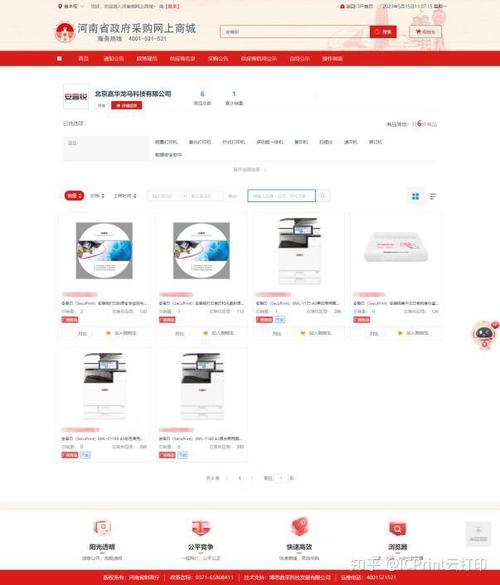
Task: Open the first CD software product thumbnail
Action: pos(104,251)
